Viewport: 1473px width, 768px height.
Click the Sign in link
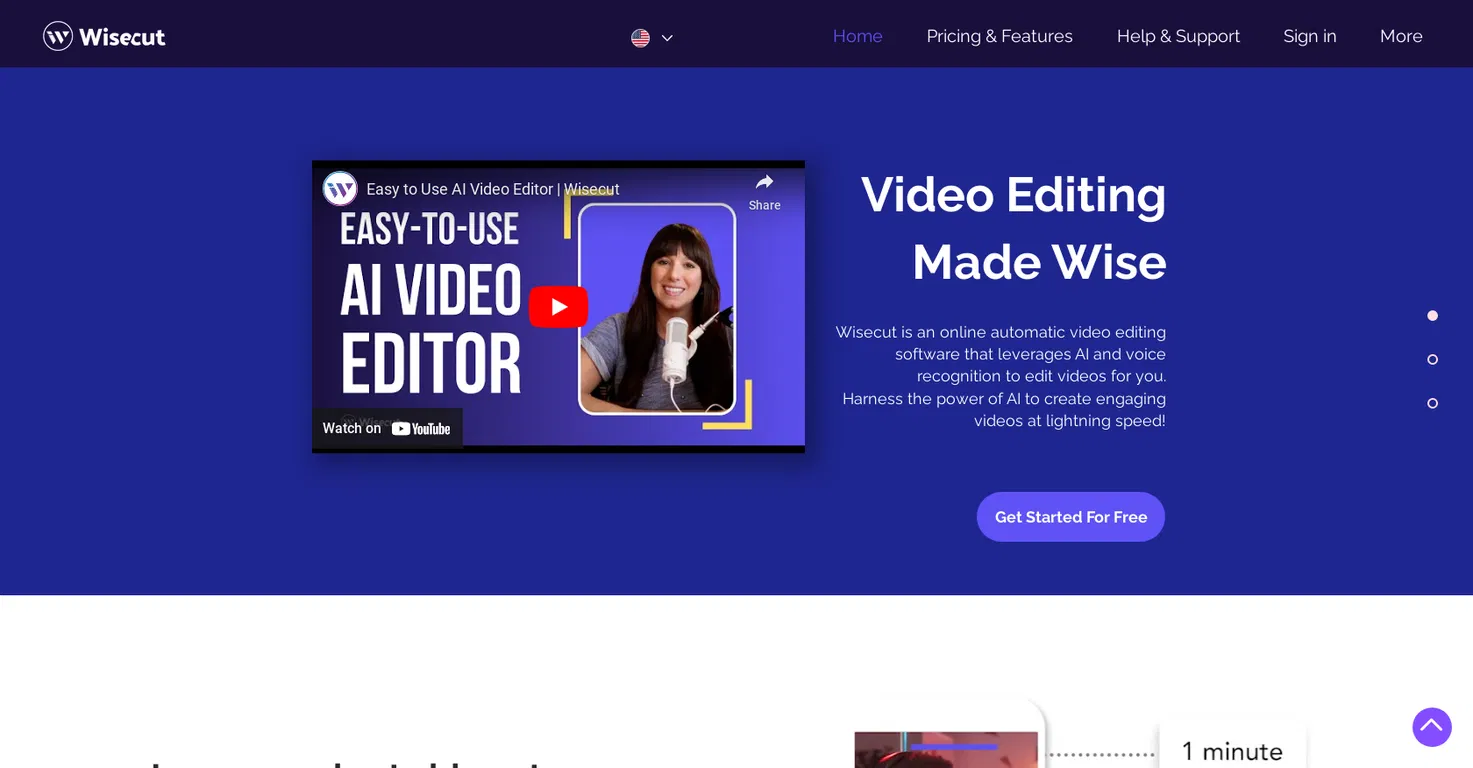click(x=1310, y=36)
